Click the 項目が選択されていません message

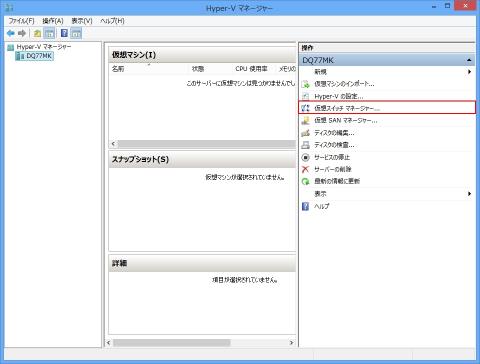point(245,280)
